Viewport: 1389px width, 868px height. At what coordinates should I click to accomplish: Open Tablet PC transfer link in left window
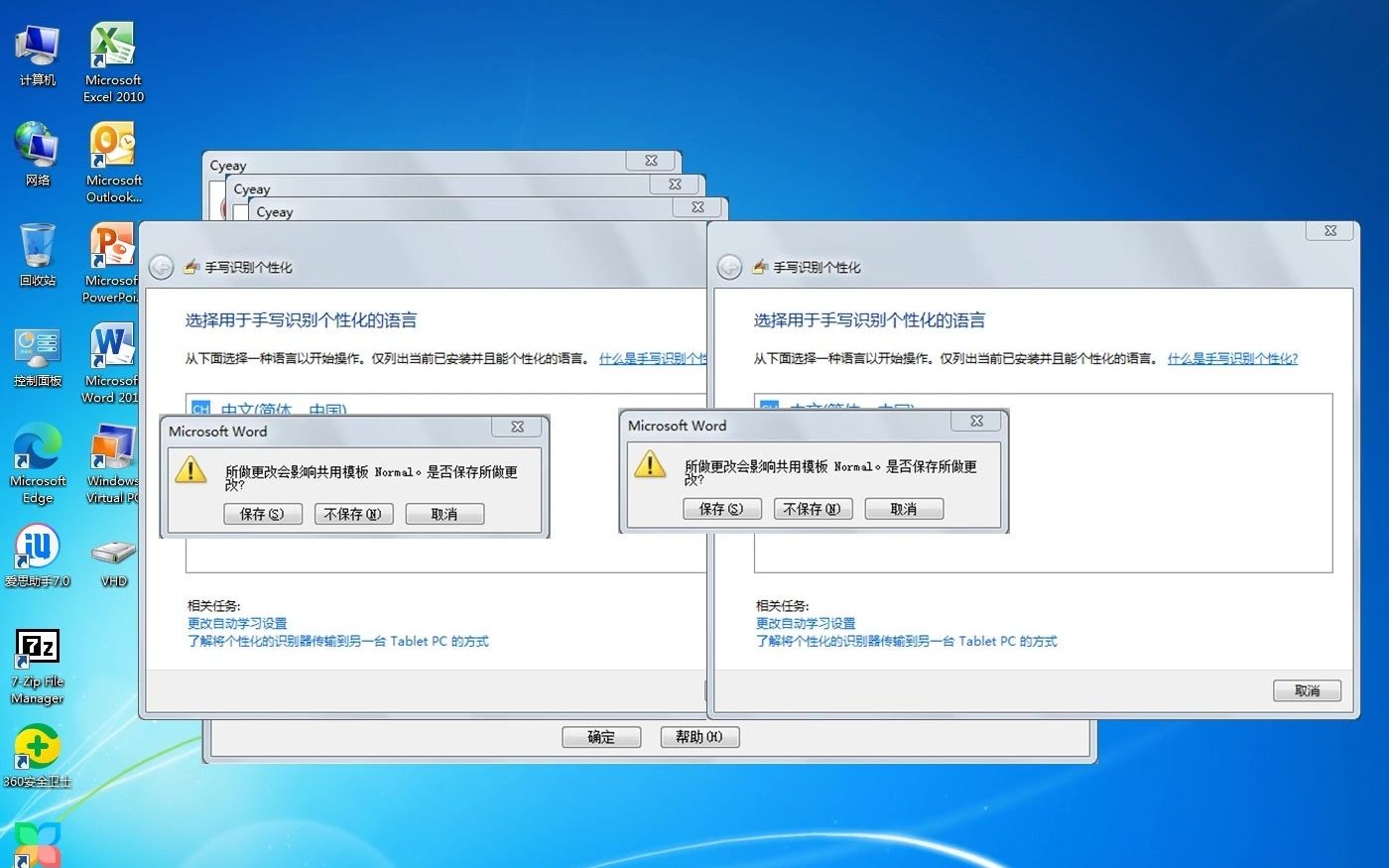click(x=338, y=641)
